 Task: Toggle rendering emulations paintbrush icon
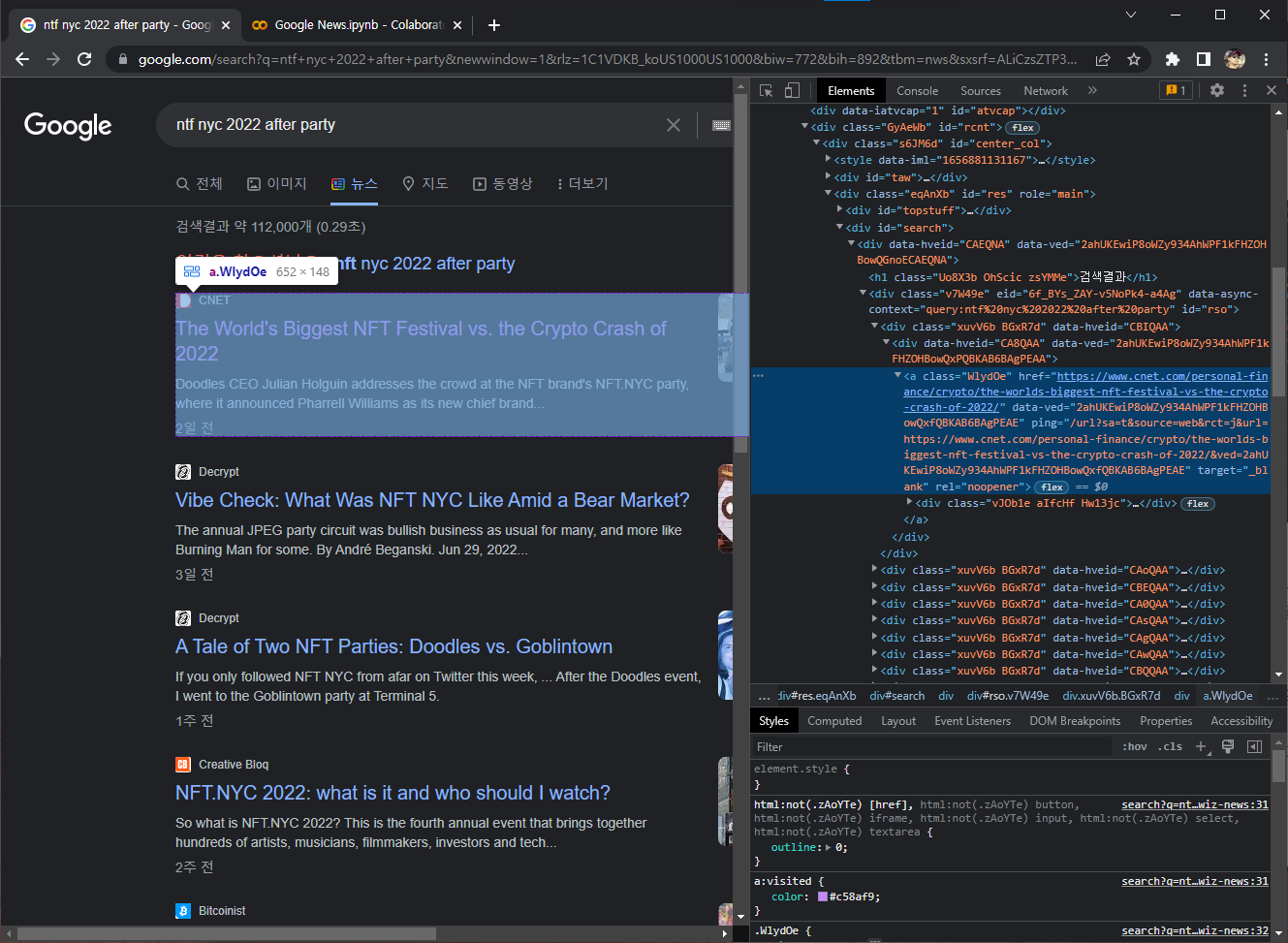1228,746
